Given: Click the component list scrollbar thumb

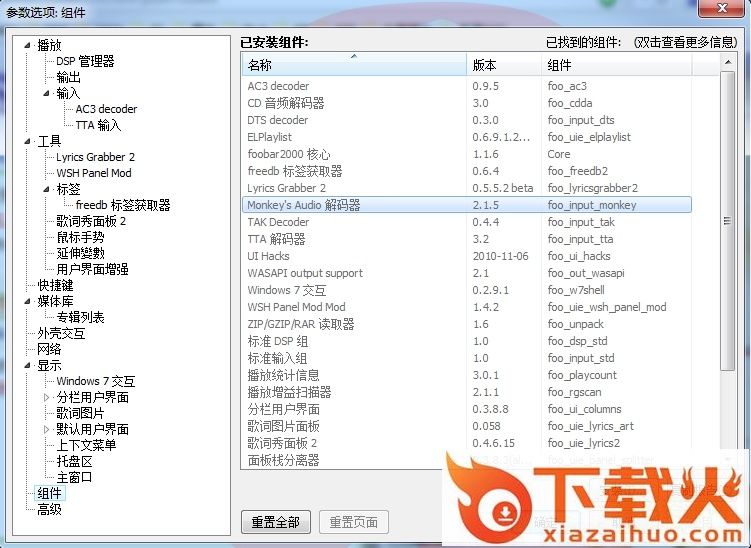Looking at the screenshot, I should click(x=728, y=221).
